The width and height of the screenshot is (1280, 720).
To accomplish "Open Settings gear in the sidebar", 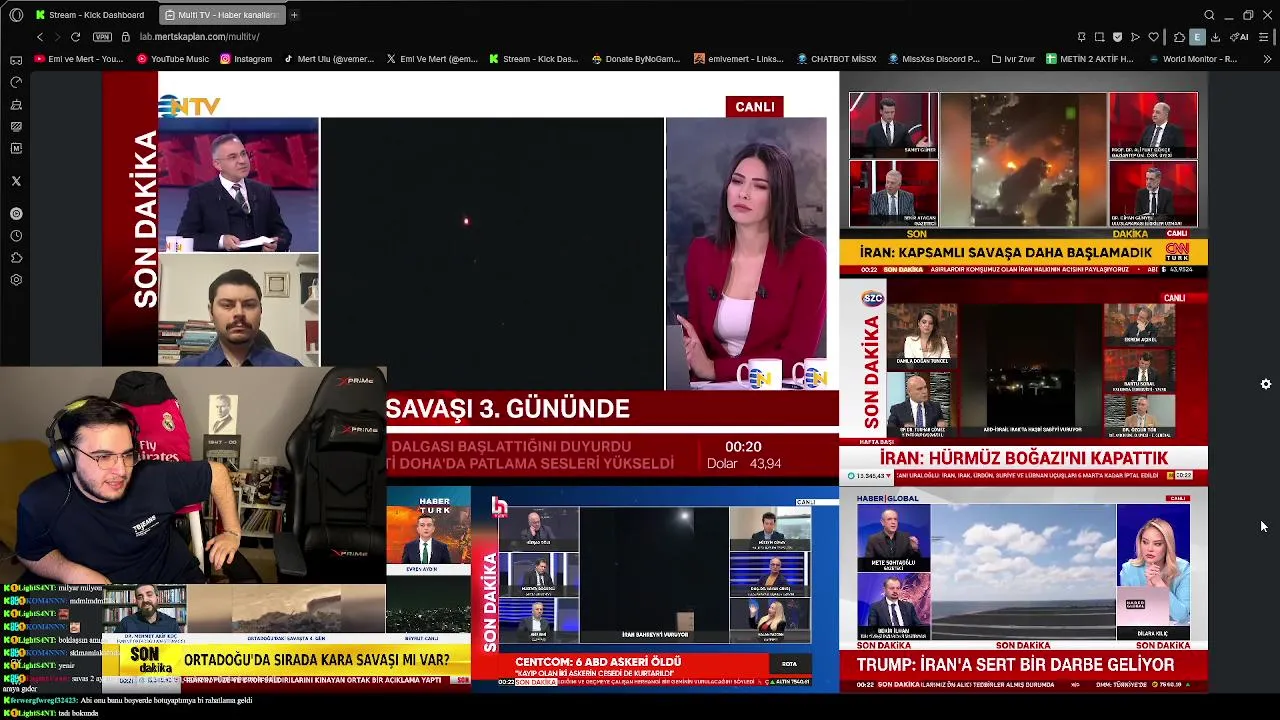I will pos(16,280).
